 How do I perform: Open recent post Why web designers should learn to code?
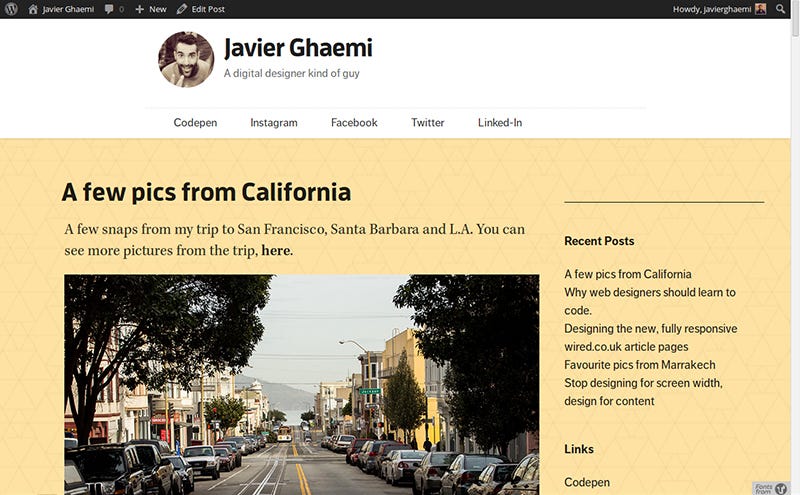coord(650,301)
